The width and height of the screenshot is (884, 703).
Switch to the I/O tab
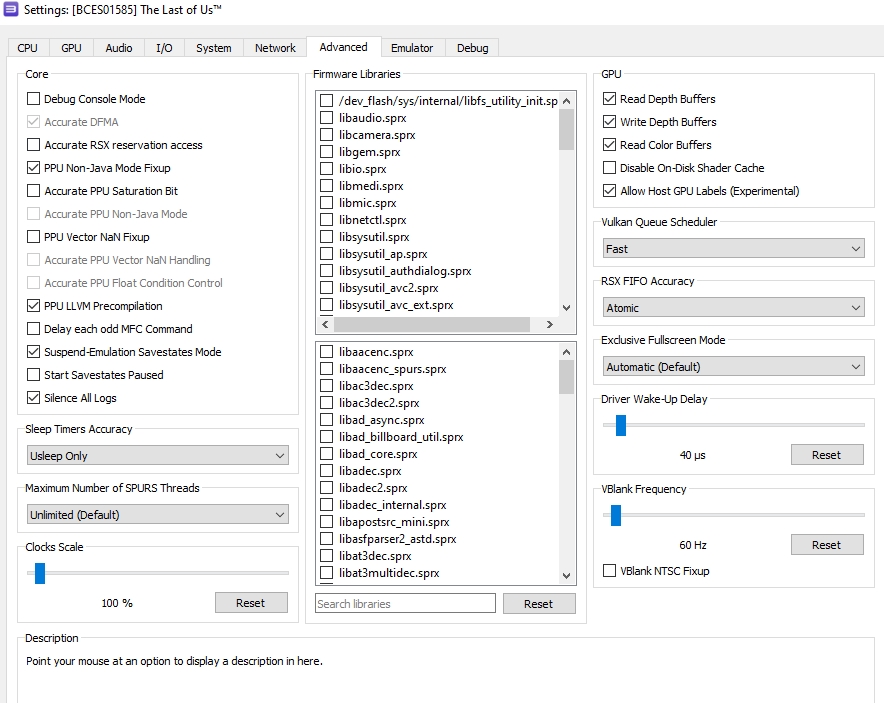[164, 48]
